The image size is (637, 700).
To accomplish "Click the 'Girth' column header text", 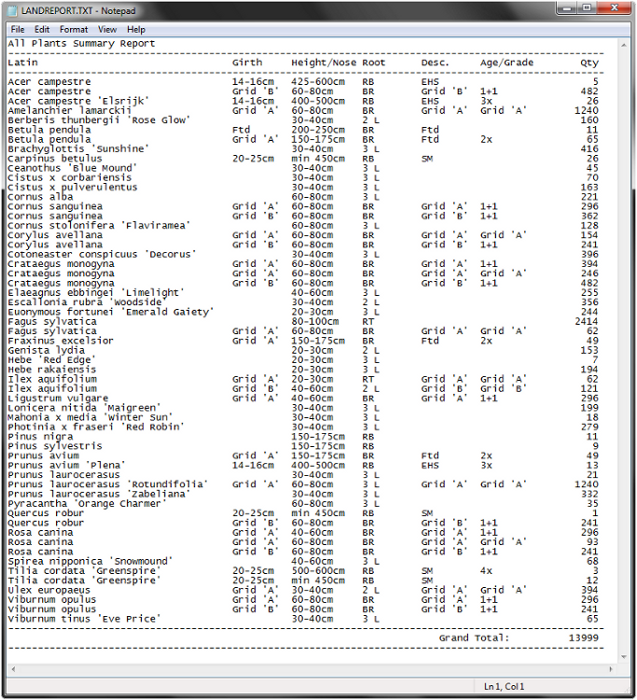I will click(247, 62).
